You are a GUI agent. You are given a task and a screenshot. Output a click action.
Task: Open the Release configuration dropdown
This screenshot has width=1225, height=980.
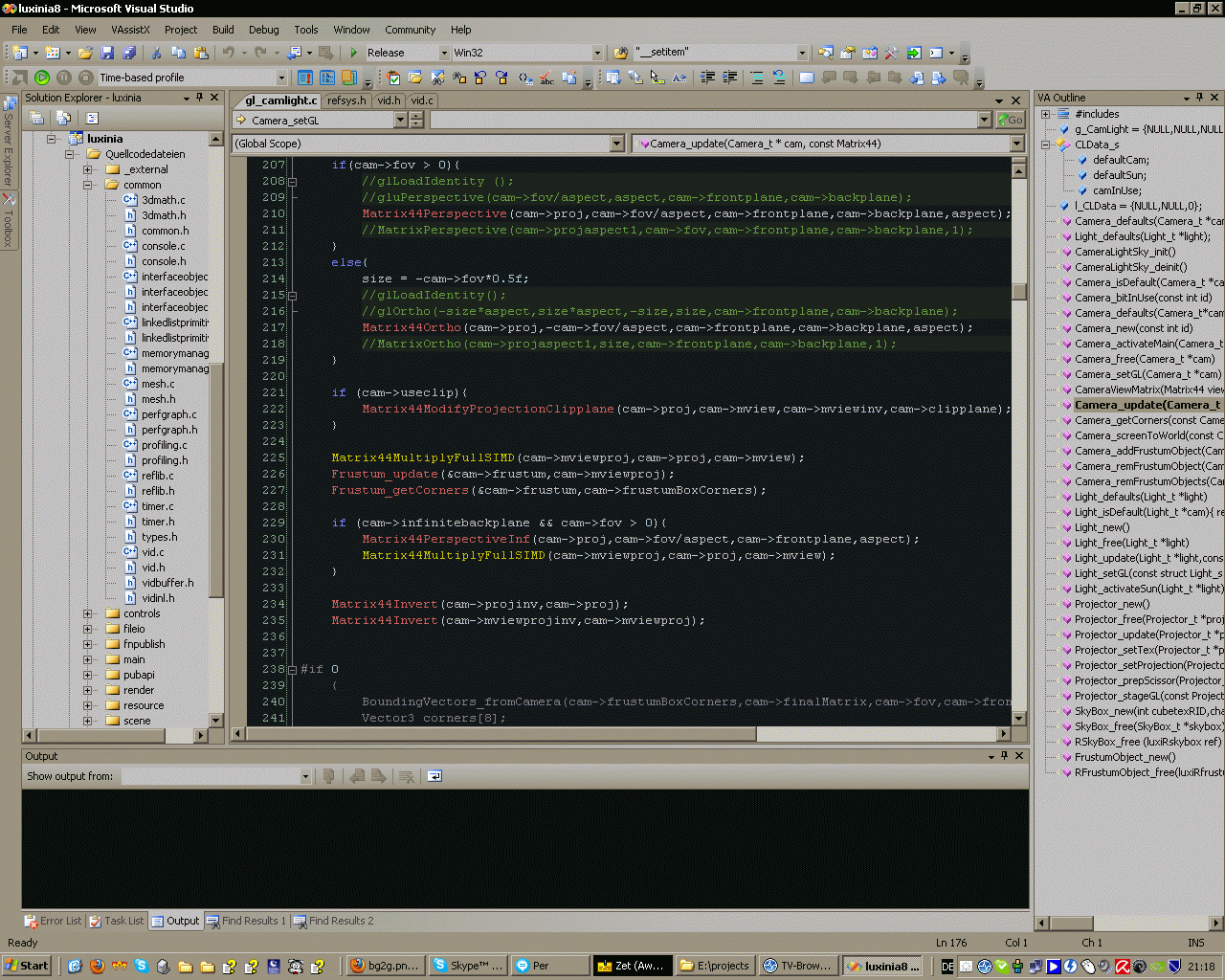point(443,53)
